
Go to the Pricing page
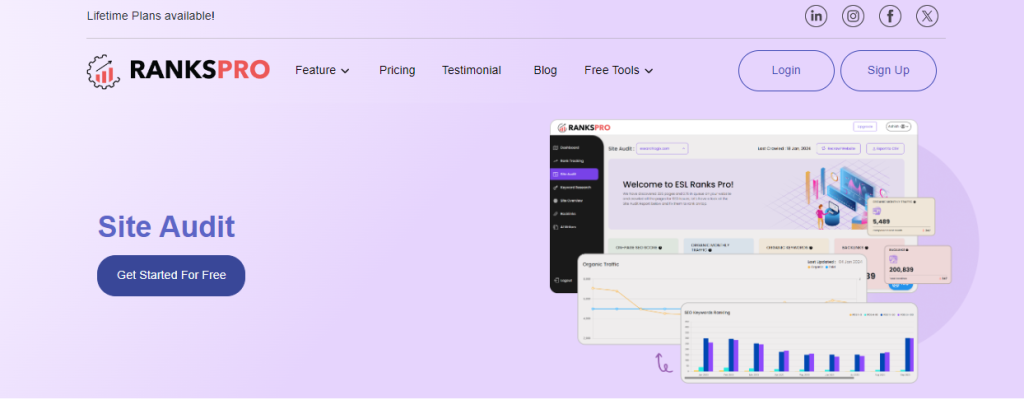(397, 71)
